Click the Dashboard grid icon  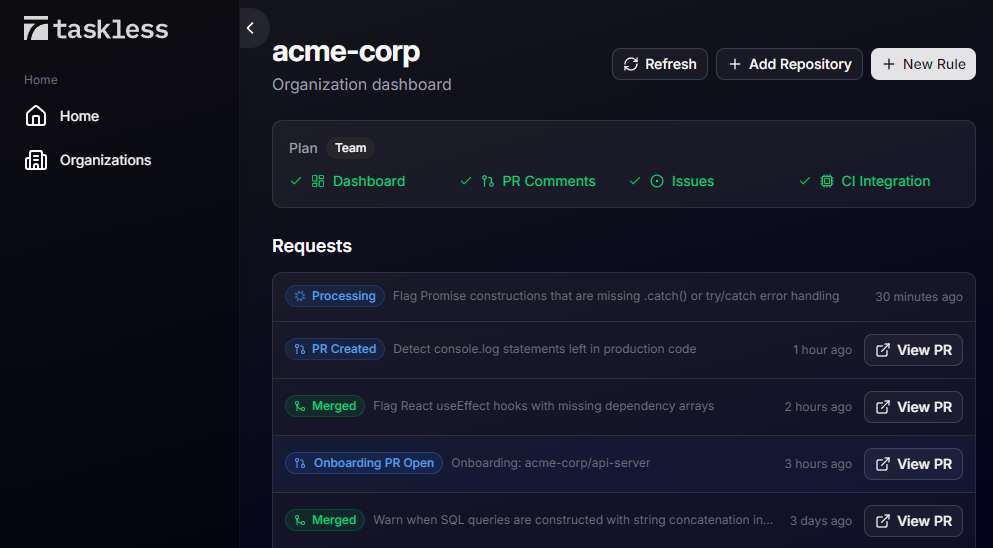pyautogui.click(x=318, y=181)
